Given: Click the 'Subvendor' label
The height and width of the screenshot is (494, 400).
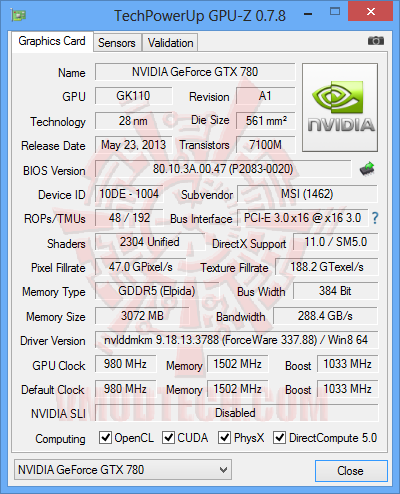Looking at the screenshot, I should pyautogui.click(x=207, y=195).
